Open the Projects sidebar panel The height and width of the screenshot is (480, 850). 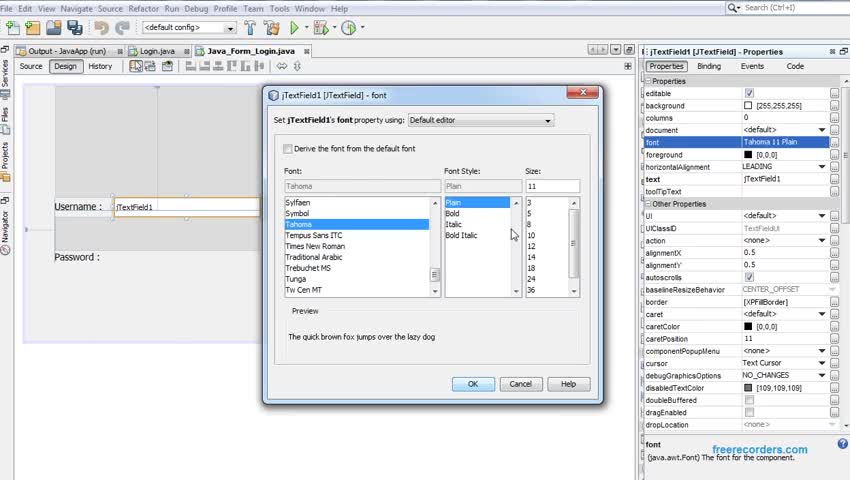pyautogui.click(x=5, y=162)
